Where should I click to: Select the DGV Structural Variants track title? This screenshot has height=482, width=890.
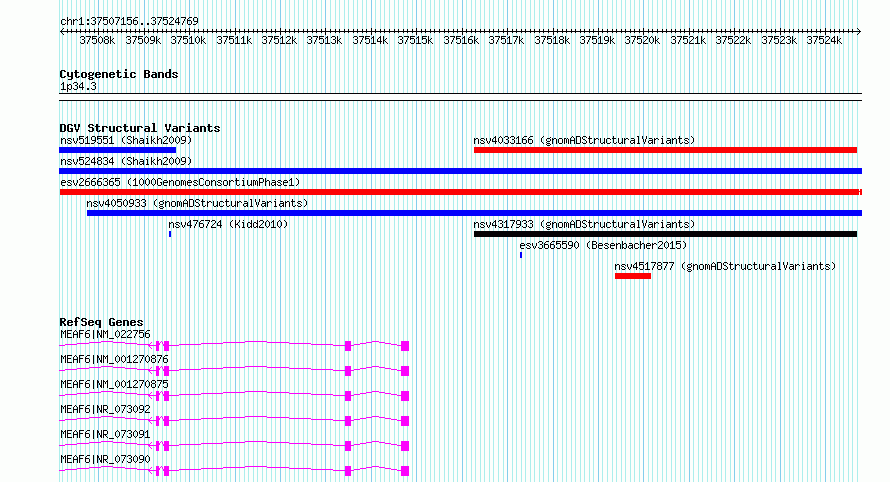[x=140, y=128]
